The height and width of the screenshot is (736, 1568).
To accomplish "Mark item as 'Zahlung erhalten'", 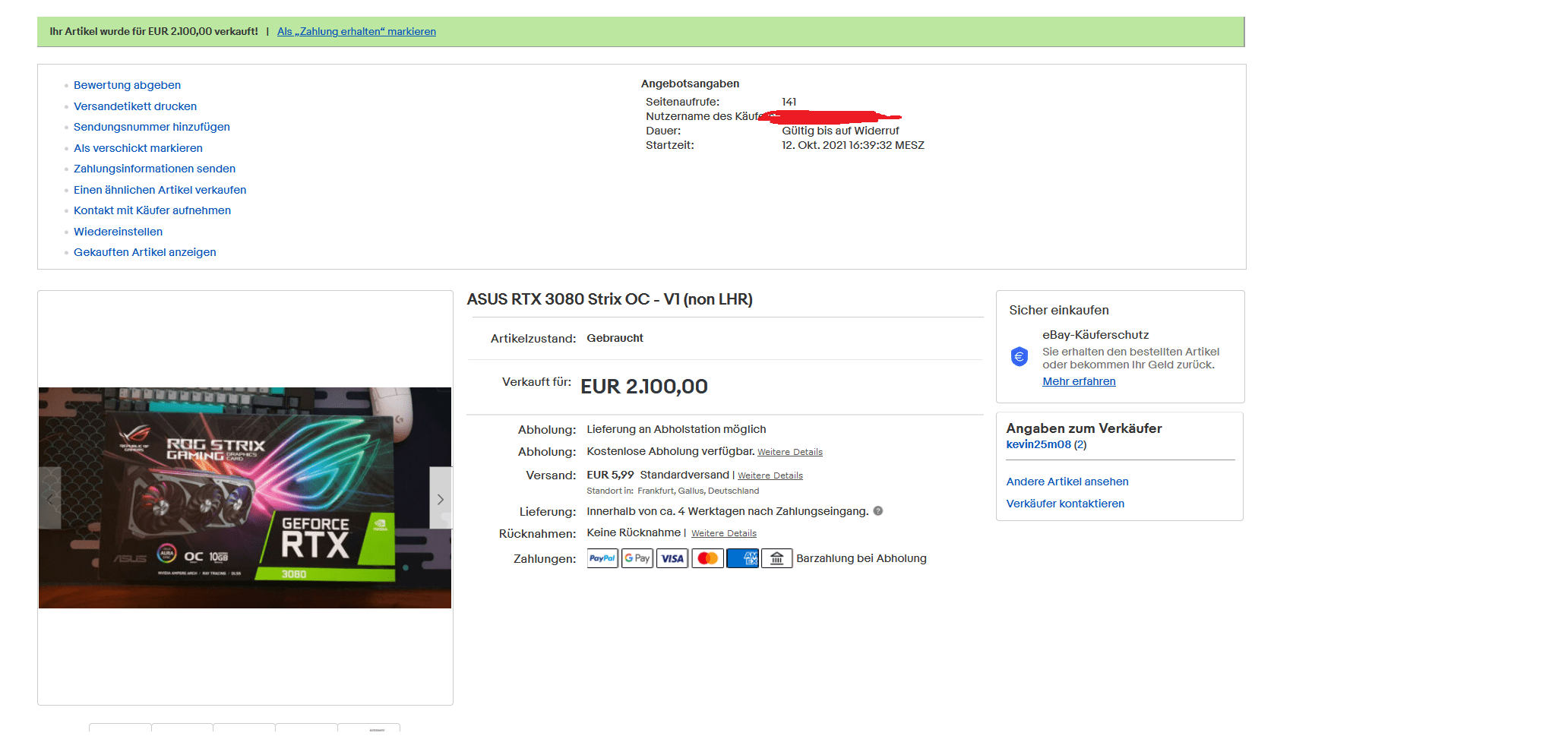I will click(356, 31).
